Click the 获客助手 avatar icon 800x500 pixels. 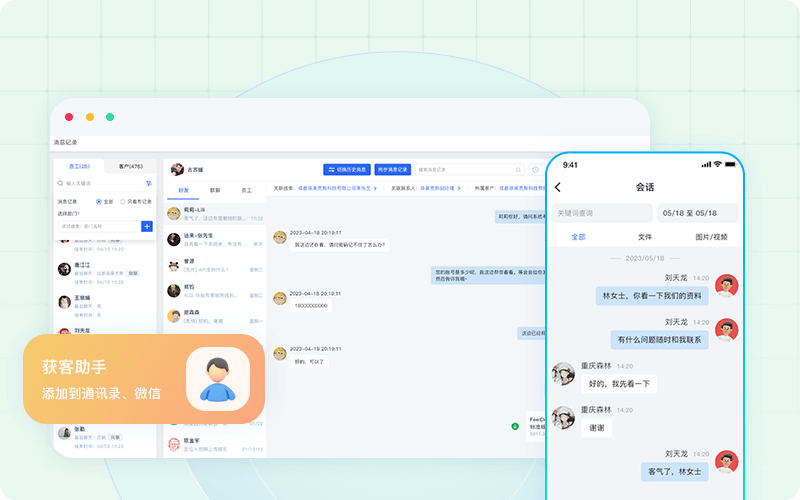217,379
